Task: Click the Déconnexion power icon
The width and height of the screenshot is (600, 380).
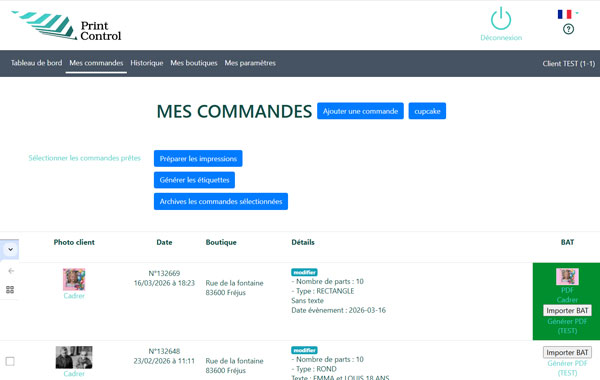Action: (x=501, y=18)
